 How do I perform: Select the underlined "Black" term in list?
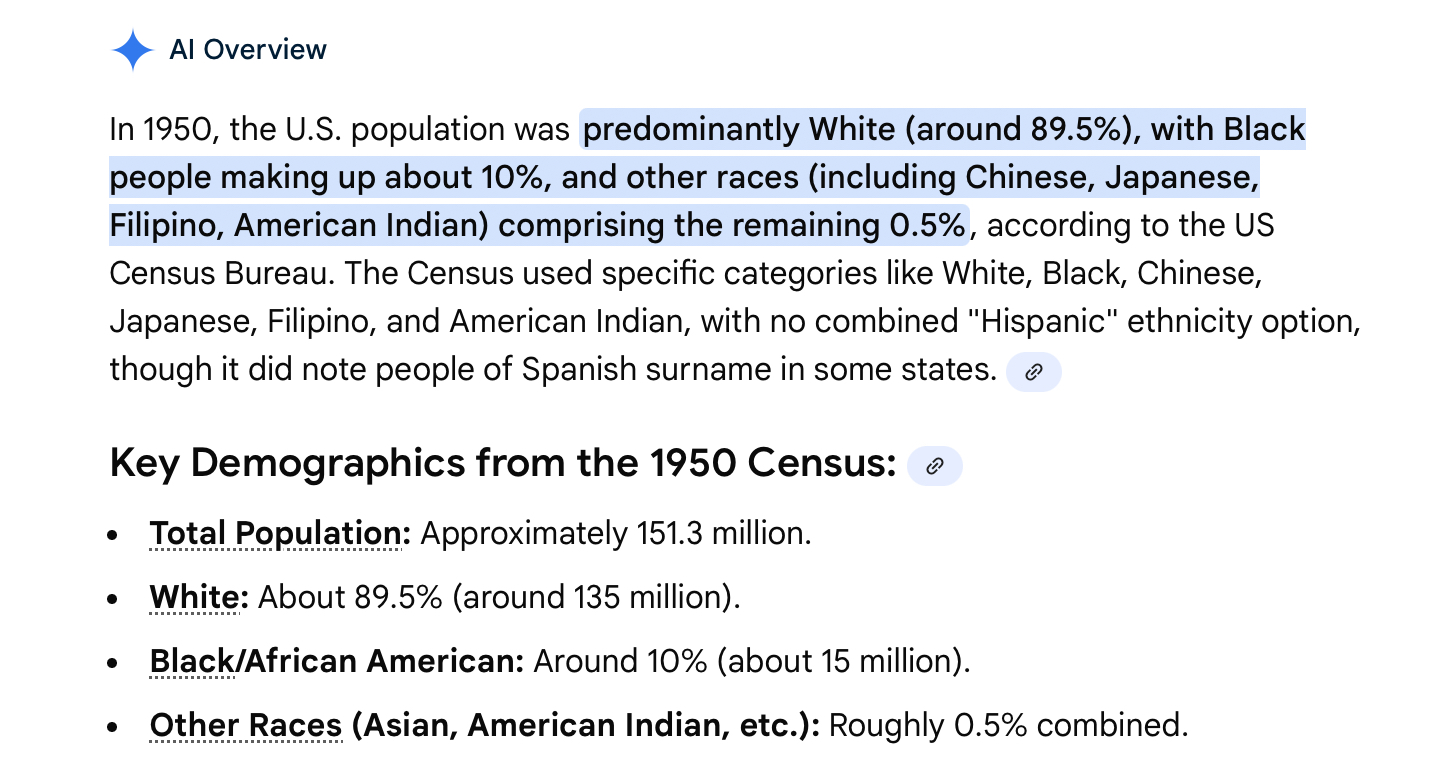(192, 662)
